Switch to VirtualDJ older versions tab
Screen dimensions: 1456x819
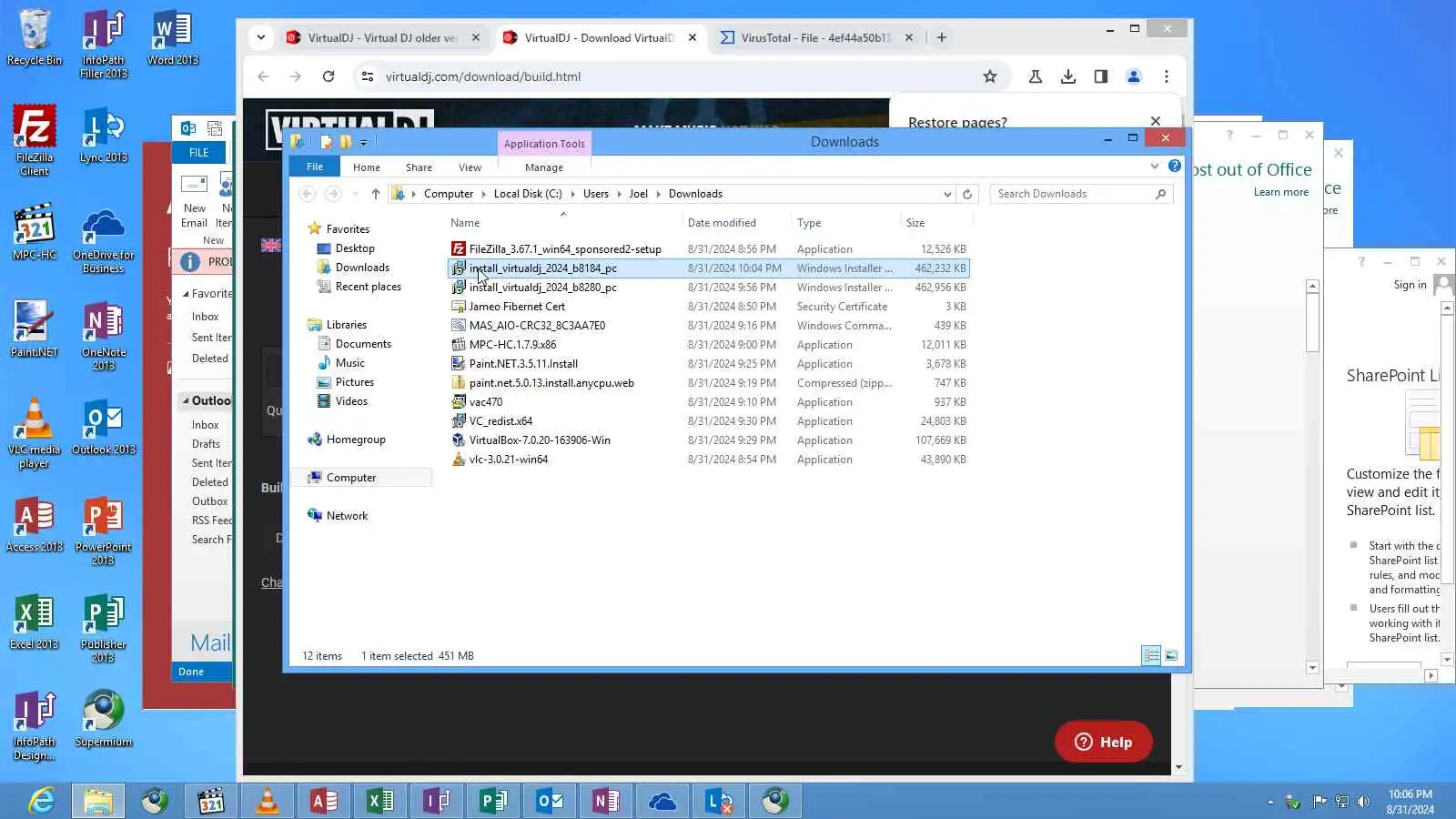coord(382,37)
